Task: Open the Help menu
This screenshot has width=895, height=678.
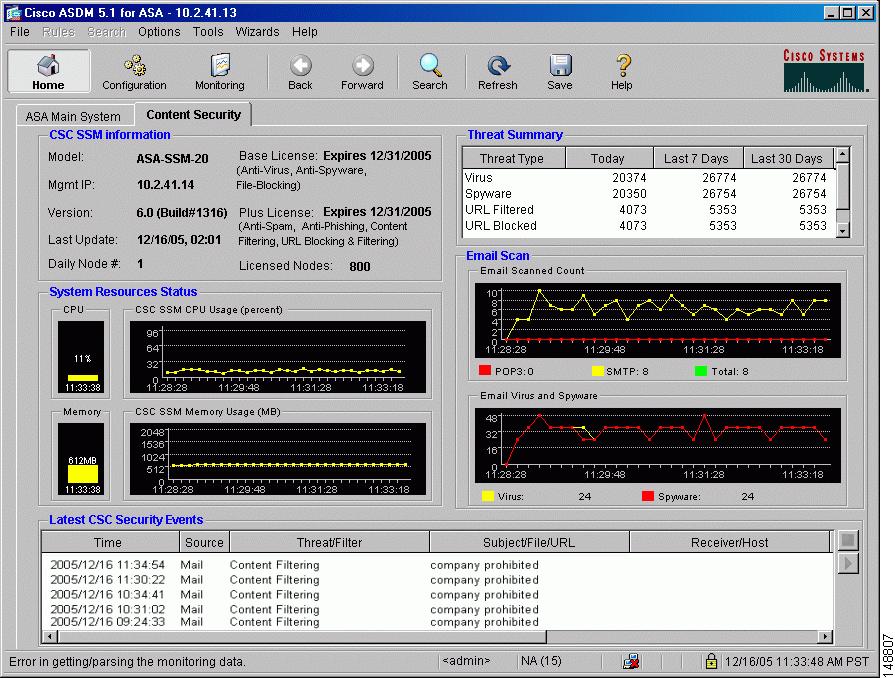Action: pos(305,32)
